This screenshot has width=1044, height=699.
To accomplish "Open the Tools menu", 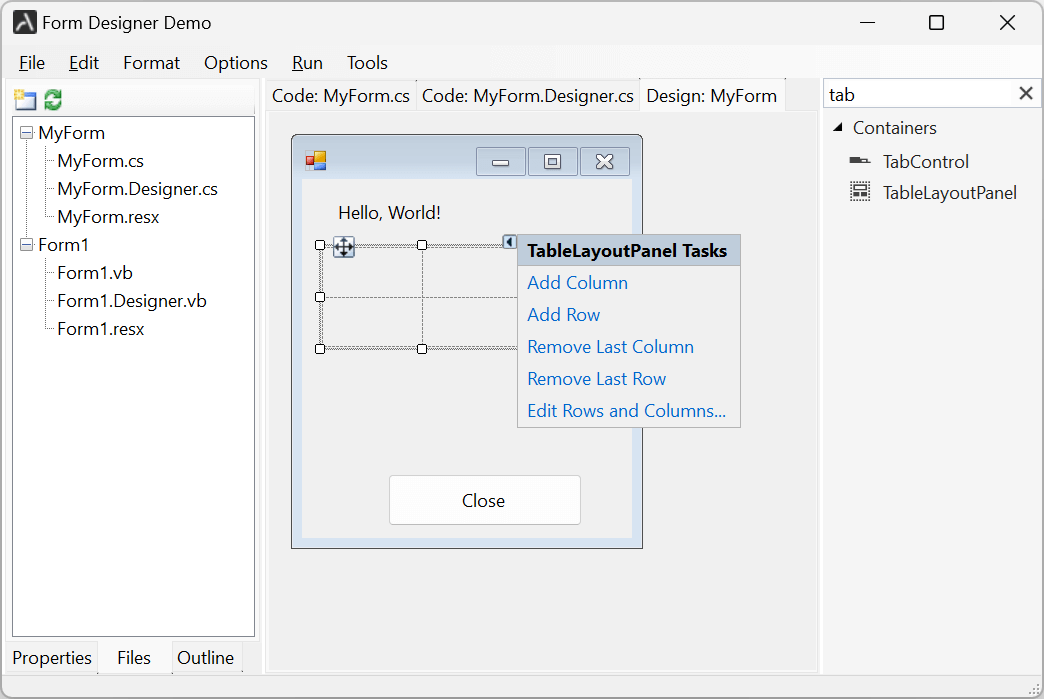I will (367, 63).
